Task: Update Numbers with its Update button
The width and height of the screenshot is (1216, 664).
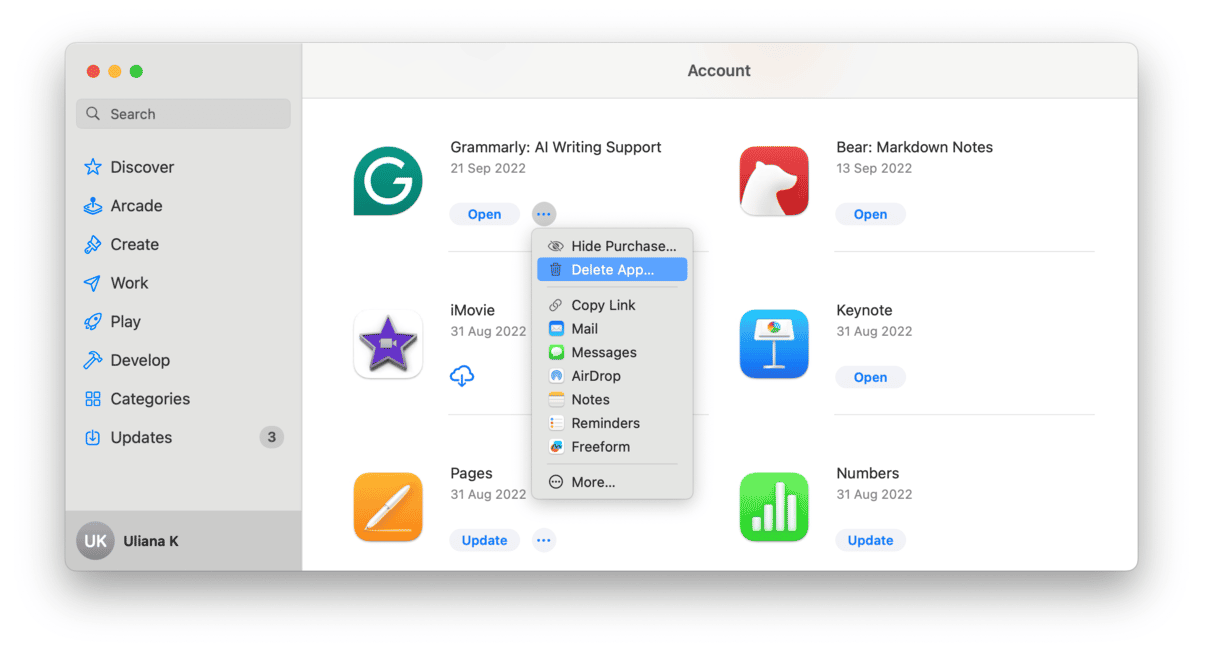Action: (871, 540)
